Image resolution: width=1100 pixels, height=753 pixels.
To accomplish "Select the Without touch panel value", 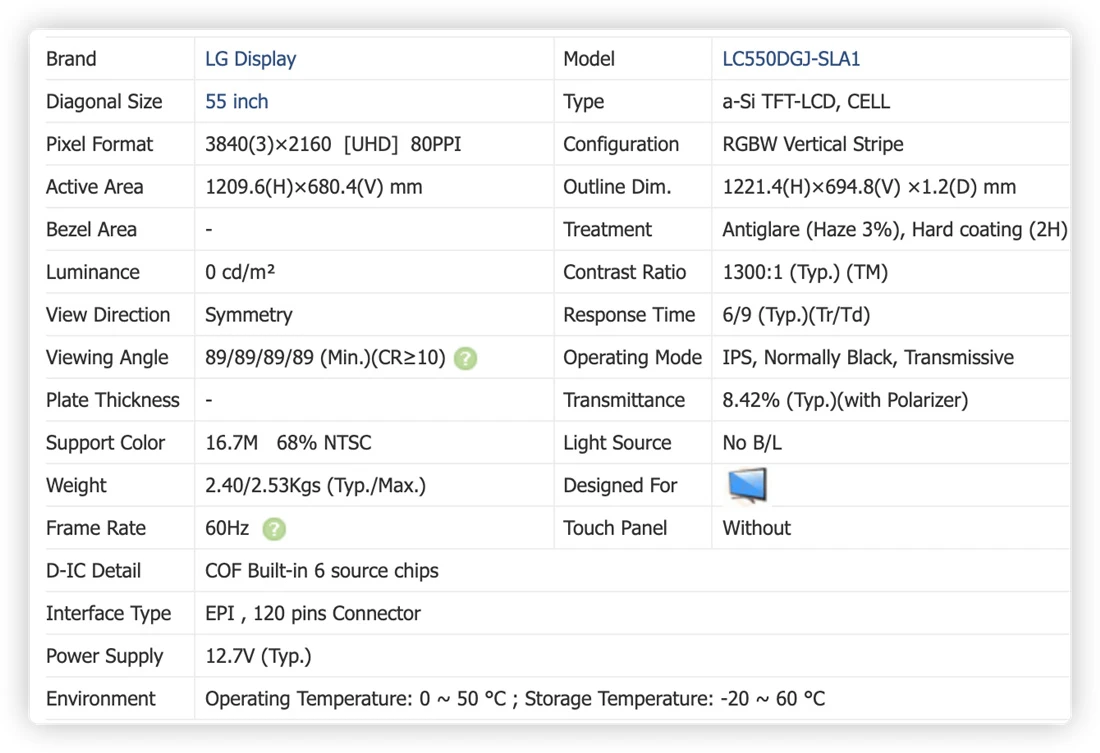I will [756, 528].
